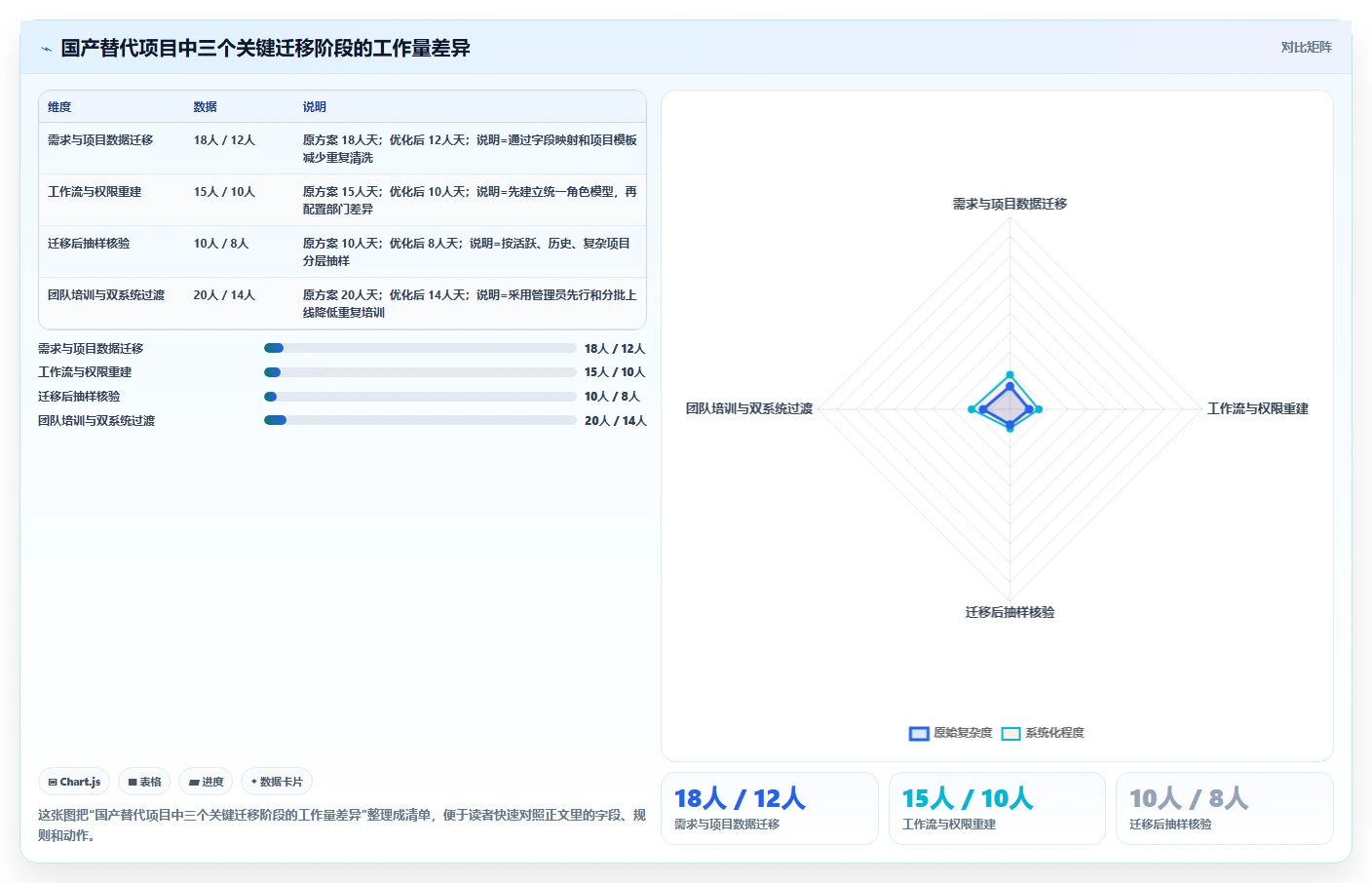Click table data cell 18人 / 12人

tap(224, 140)
